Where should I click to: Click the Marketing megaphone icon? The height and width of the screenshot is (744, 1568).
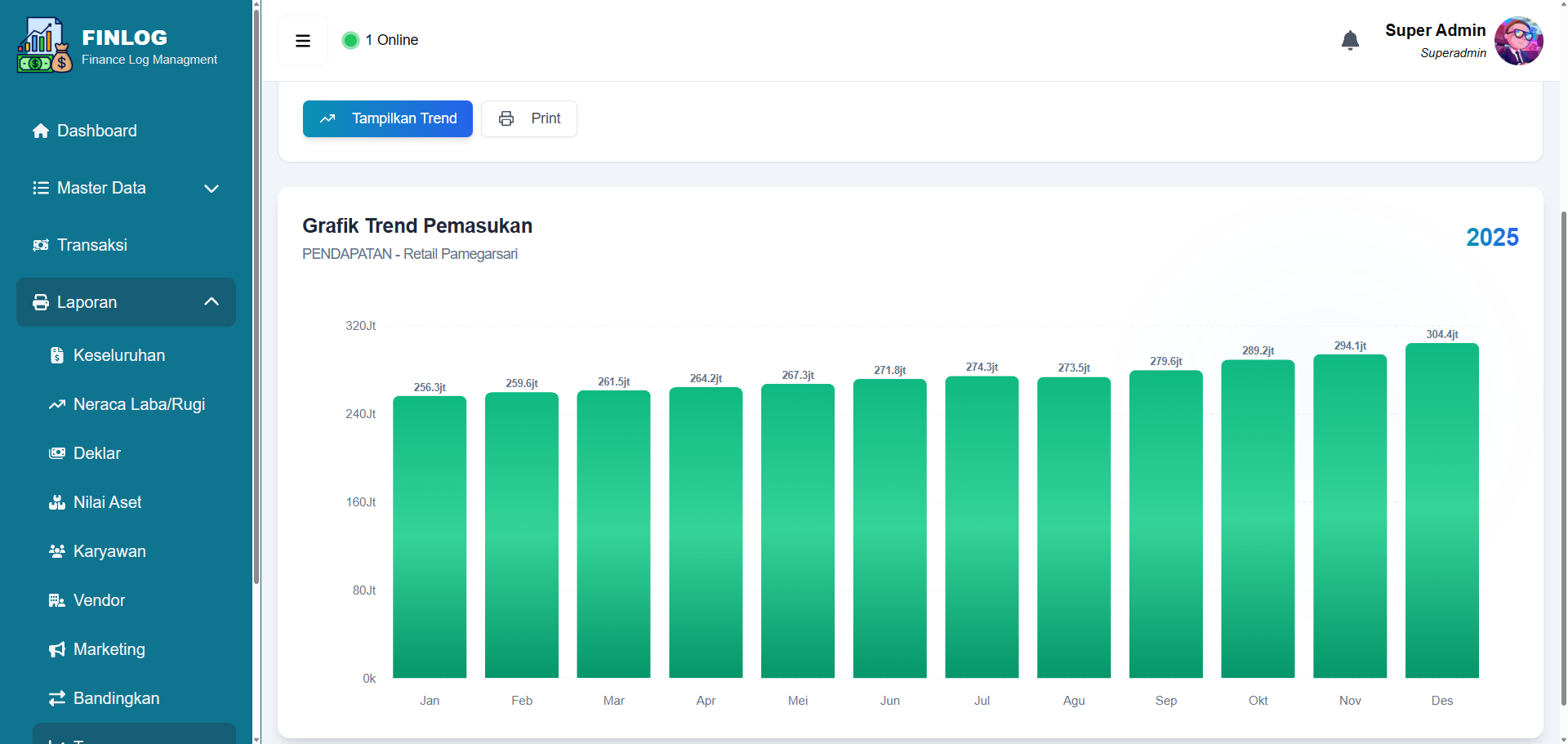pyautogui.click(x=56, y=649)
